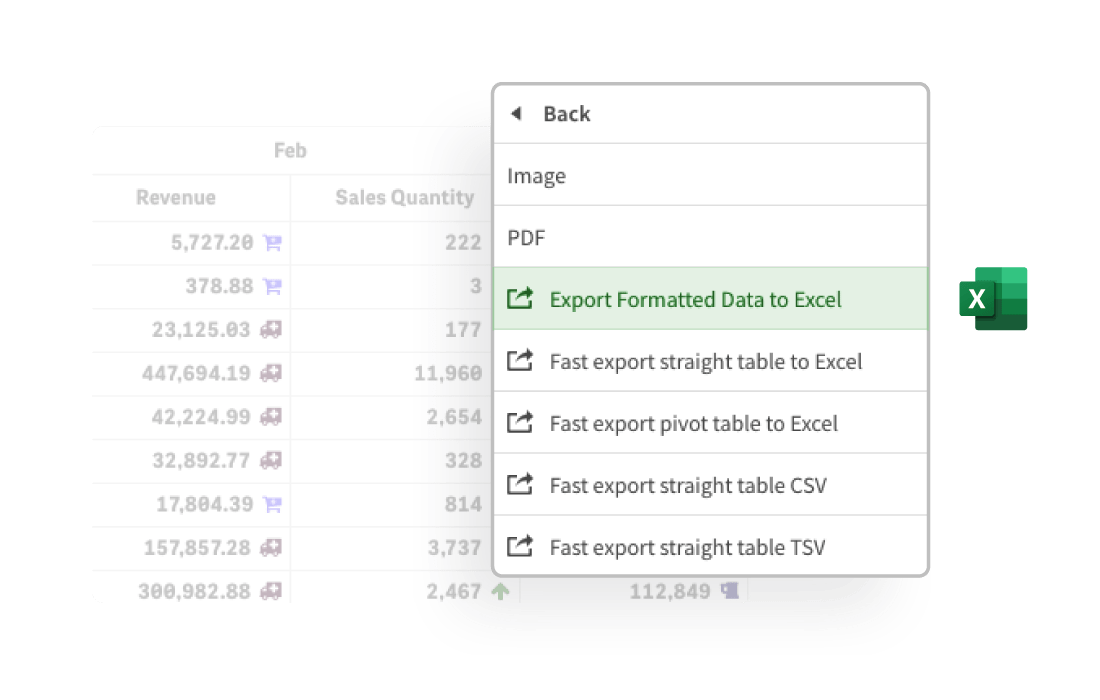Image resolution: width=1100 pixels, height=700 pixels.
Task: Click the green up arrow next to 2,467
Action: [x=503, y=590]
